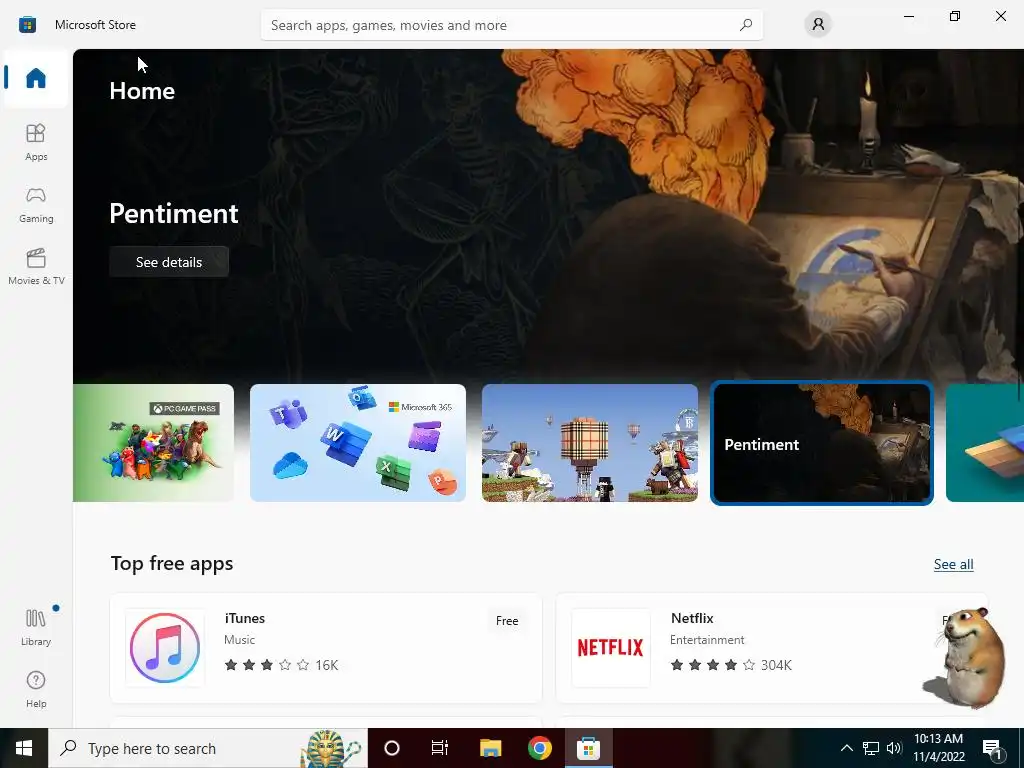Screen dimensions: 1024x768
Task: Click the Netflix app logo
Action: pyautogui.click(x=611, y=648)
